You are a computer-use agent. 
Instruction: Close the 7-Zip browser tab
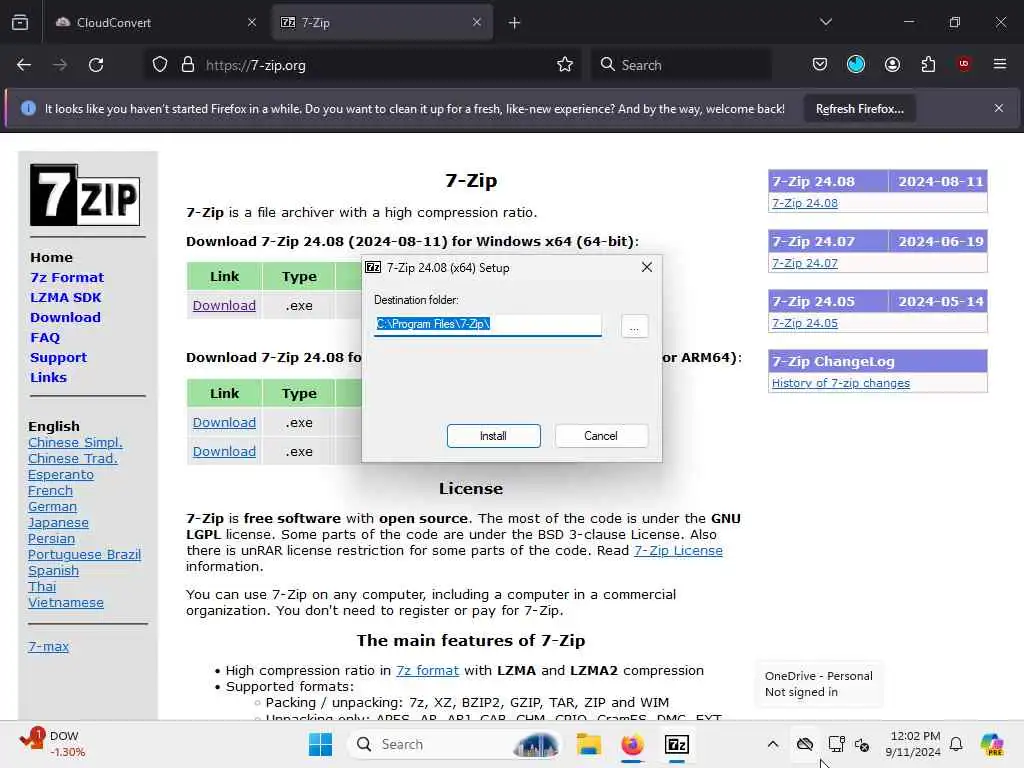point(477,22)
